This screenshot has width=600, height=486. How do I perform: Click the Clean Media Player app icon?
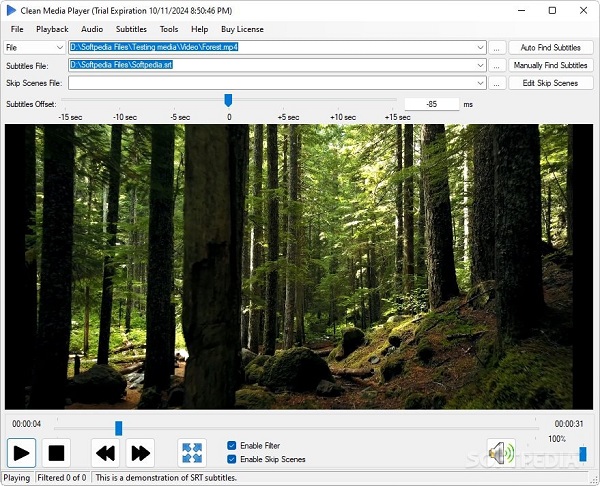tap(11, 10)
